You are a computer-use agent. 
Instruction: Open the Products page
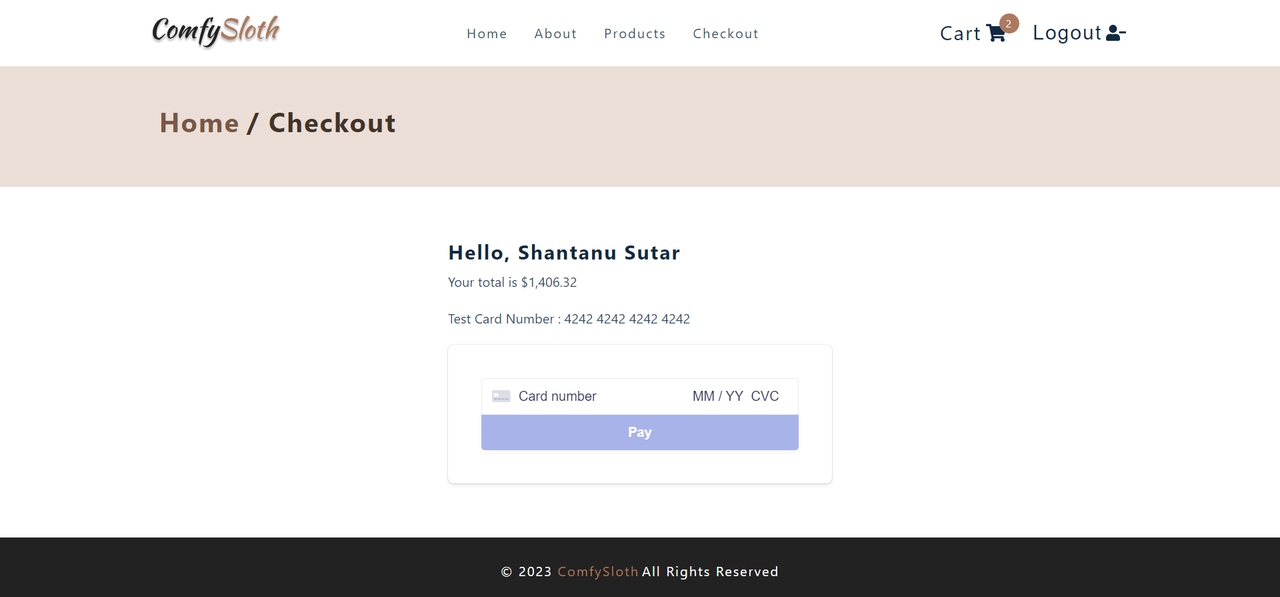pyautogui.click(x=635, y=34)
